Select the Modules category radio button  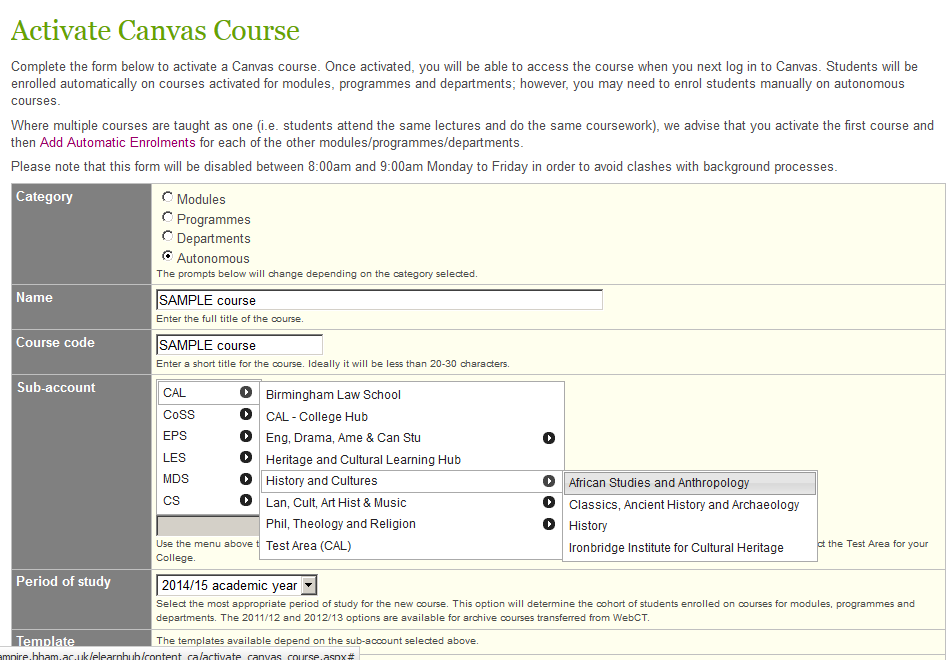(x=167, y=198)
